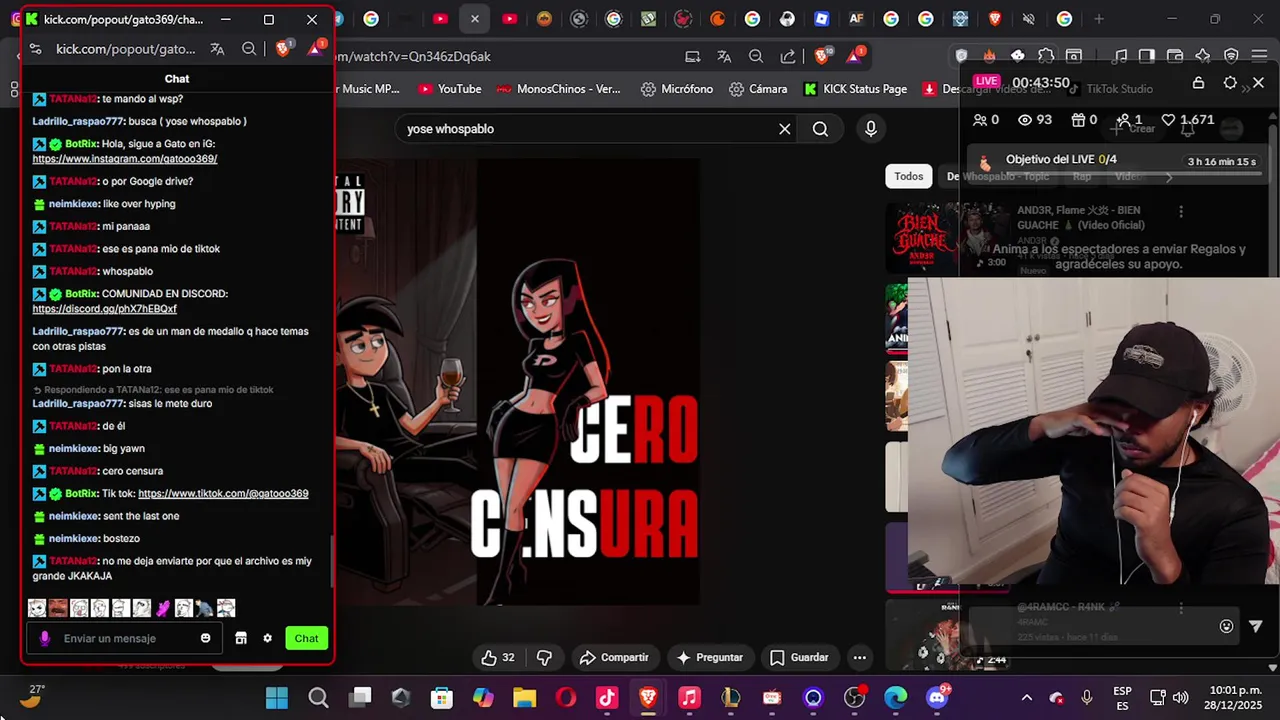
Task: Select the 'Todos' filter chip
Action: pyautogui.click(x=909, y=176)
